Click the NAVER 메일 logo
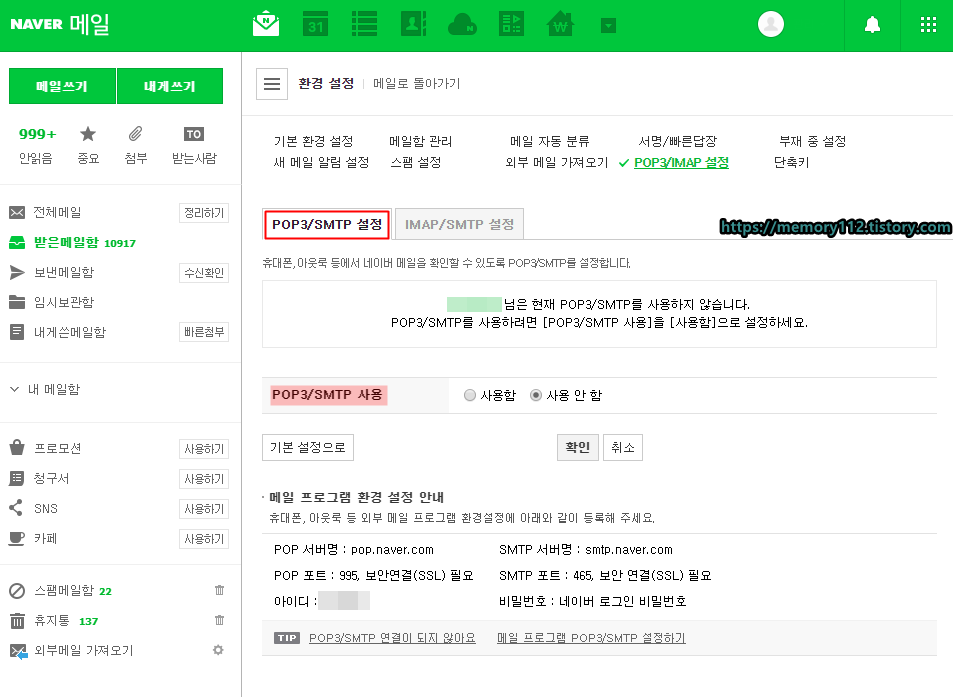This screenshot has height=697, width=953. coord(60,24)
